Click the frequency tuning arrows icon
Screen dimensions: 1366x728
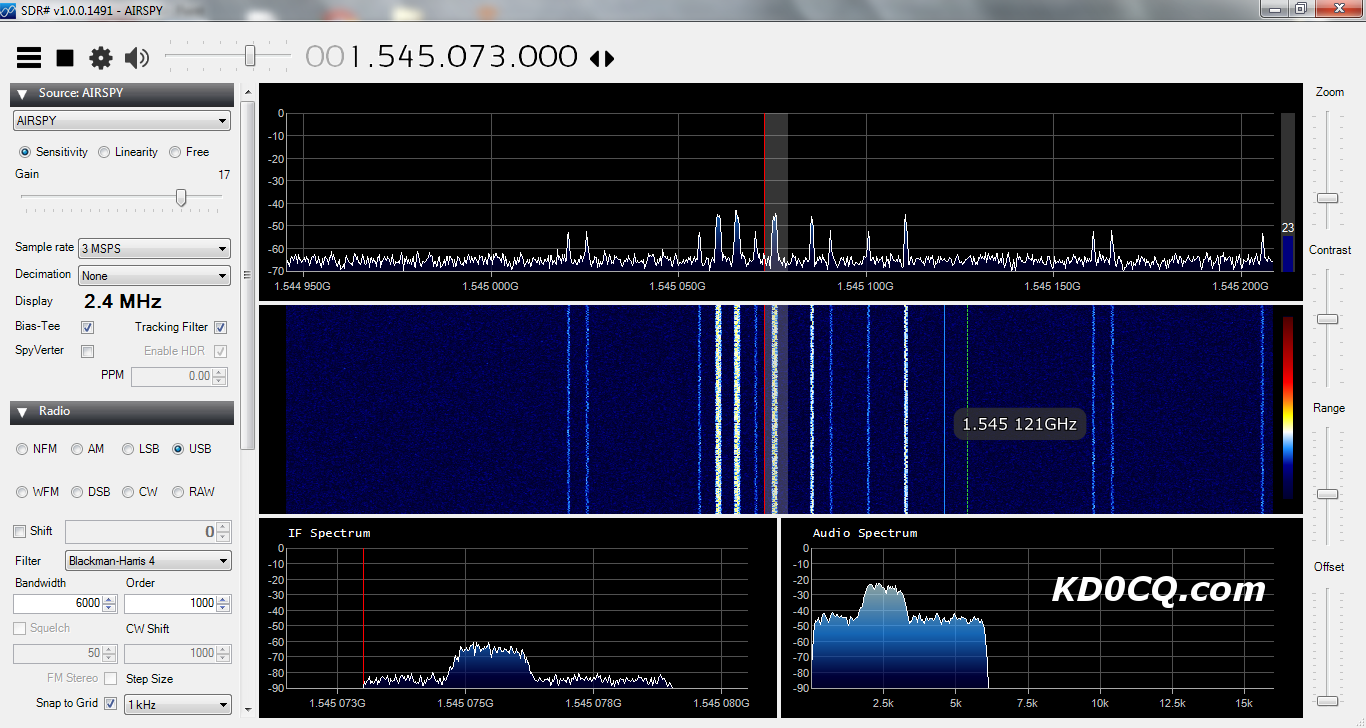[x=602, y=58]
